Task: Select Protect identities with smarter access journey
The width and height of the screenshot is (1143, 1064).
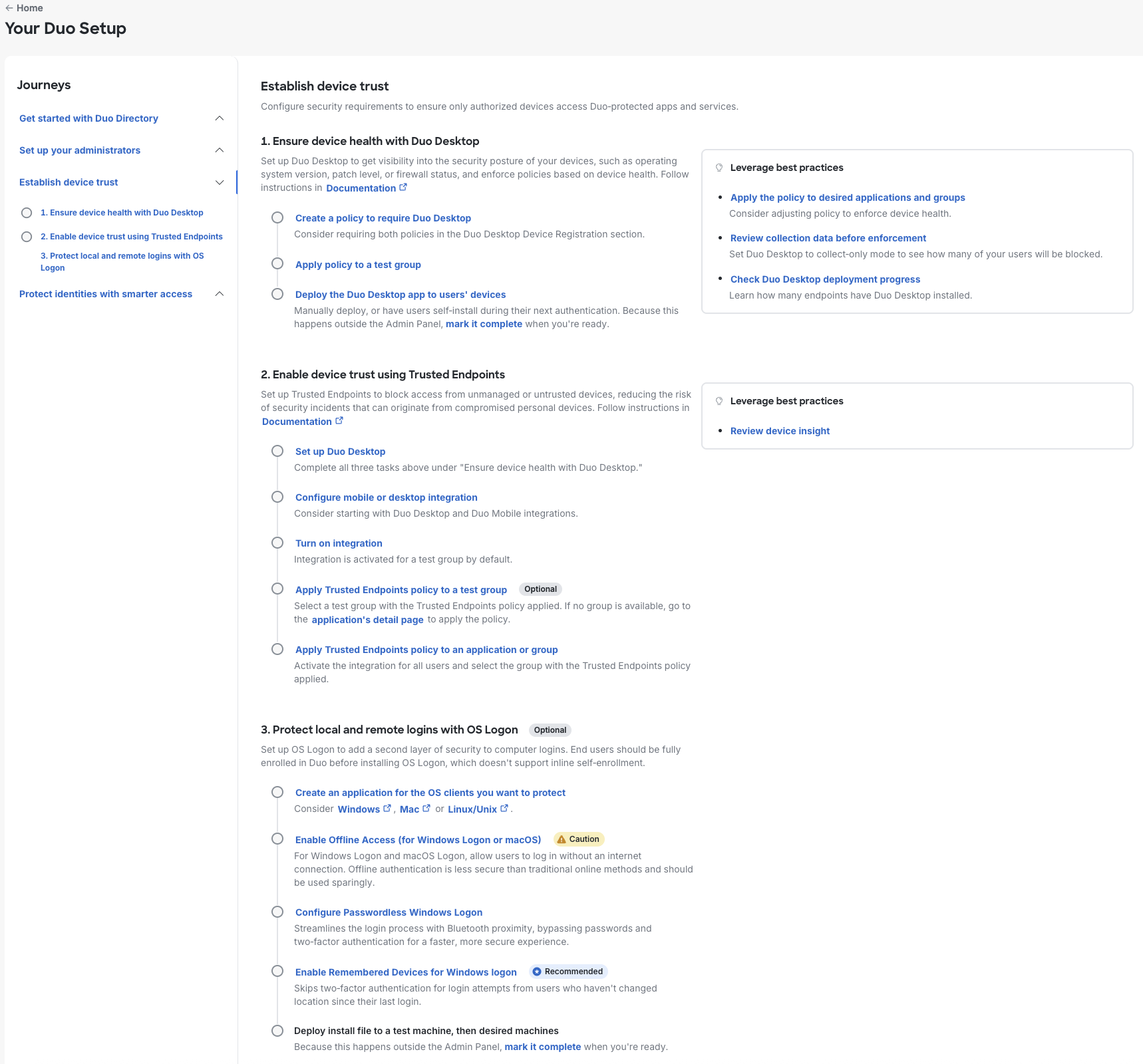Action: coord(106,294)
